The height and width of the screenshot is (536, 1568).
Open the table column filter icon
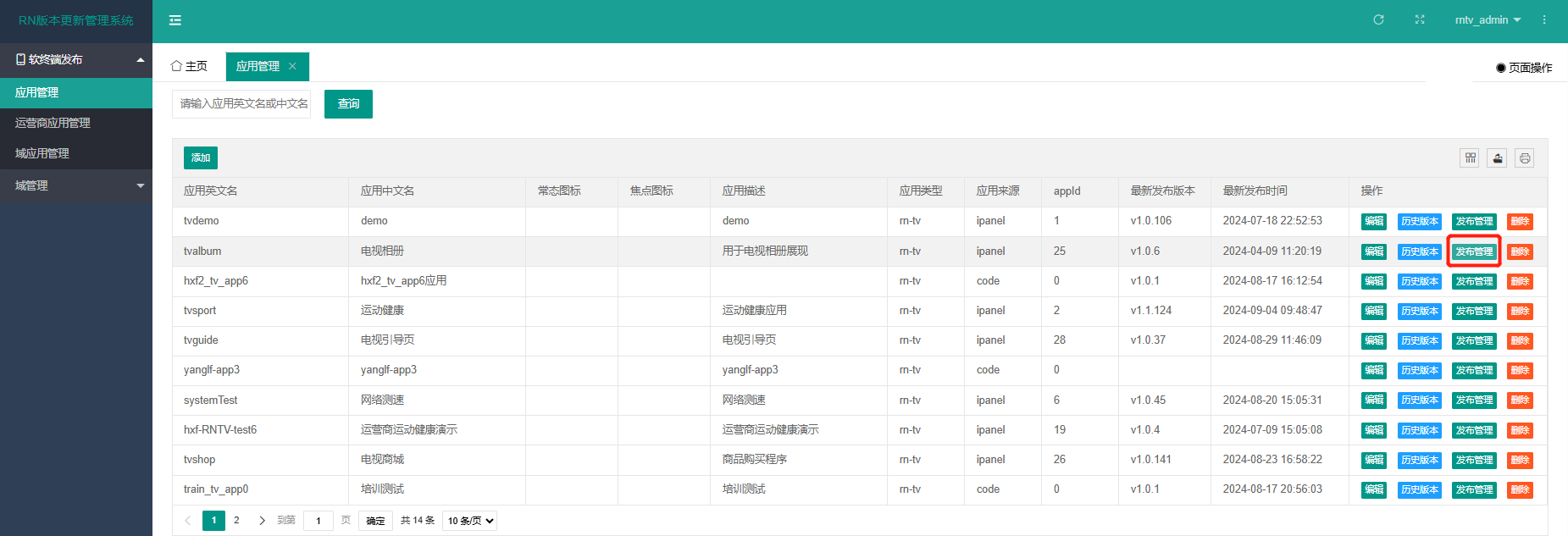click(x=1470, y=158)
